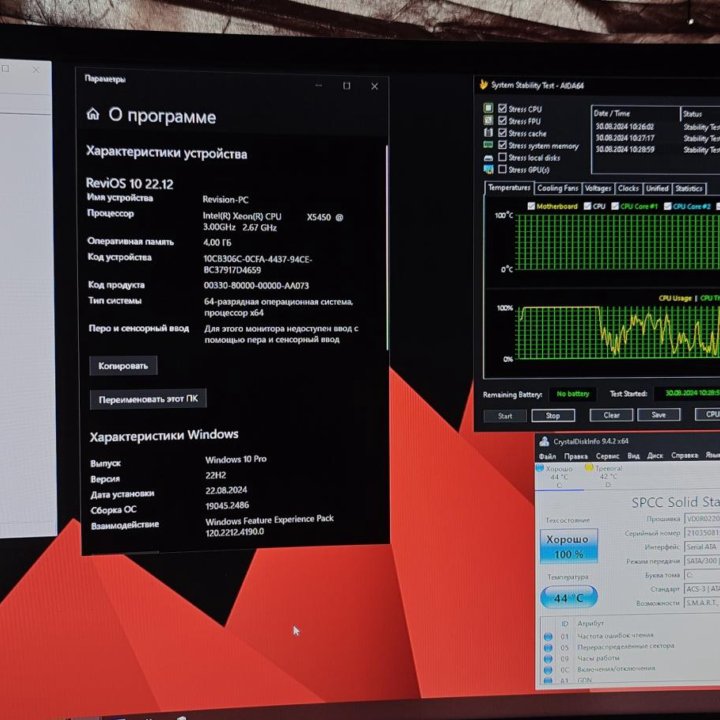Switch to the Cooling Fans tab

coord(557,188)
